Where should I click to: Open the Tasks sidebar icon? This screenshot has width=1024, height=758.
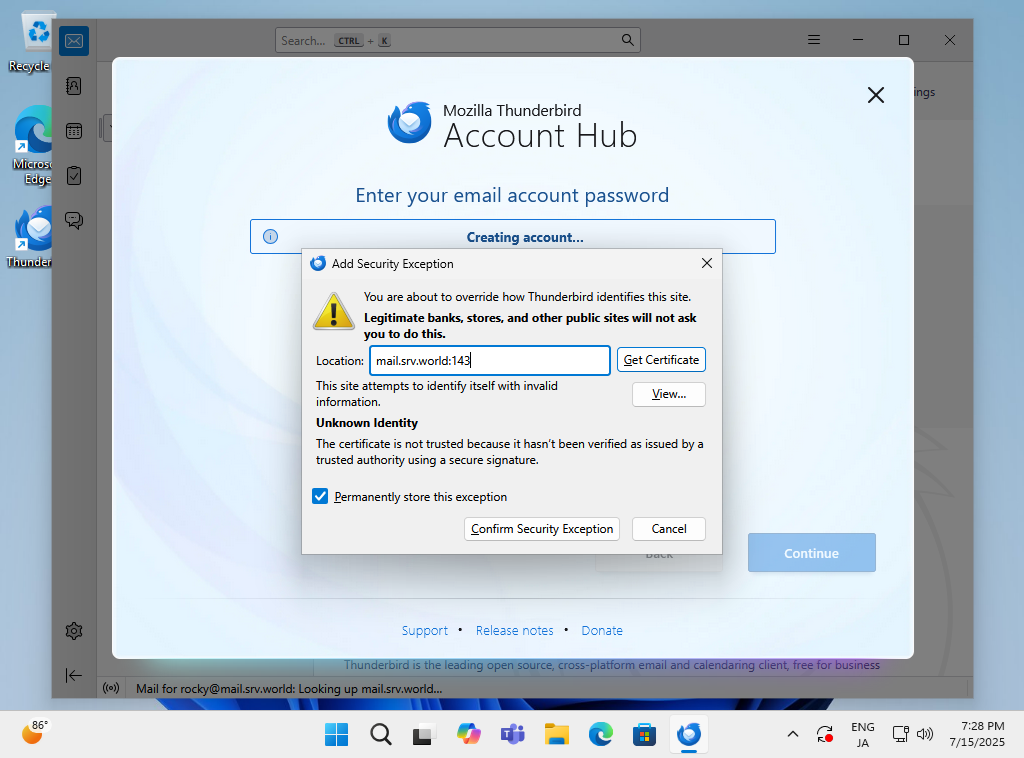(x=74, y=176)
